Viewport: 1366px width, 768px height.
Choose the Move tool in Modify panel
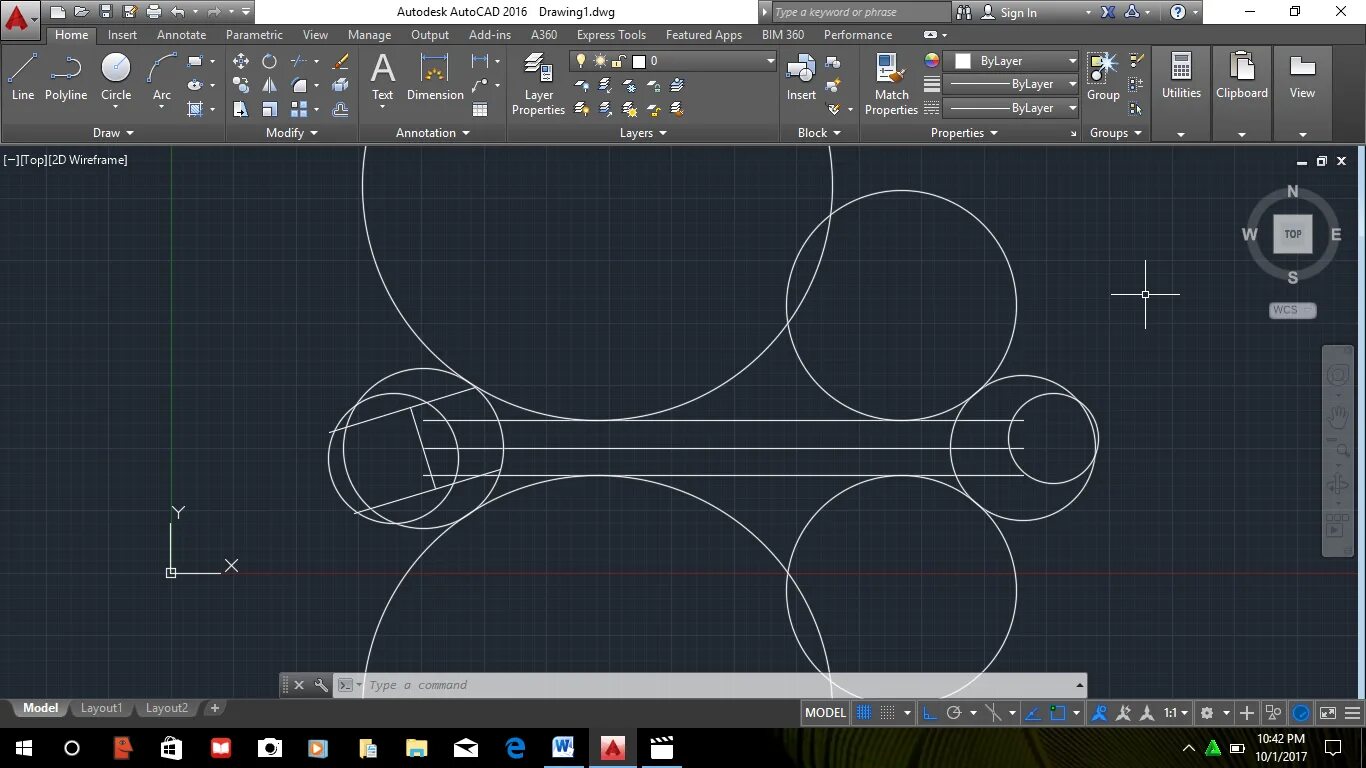[x=241, y=61]
